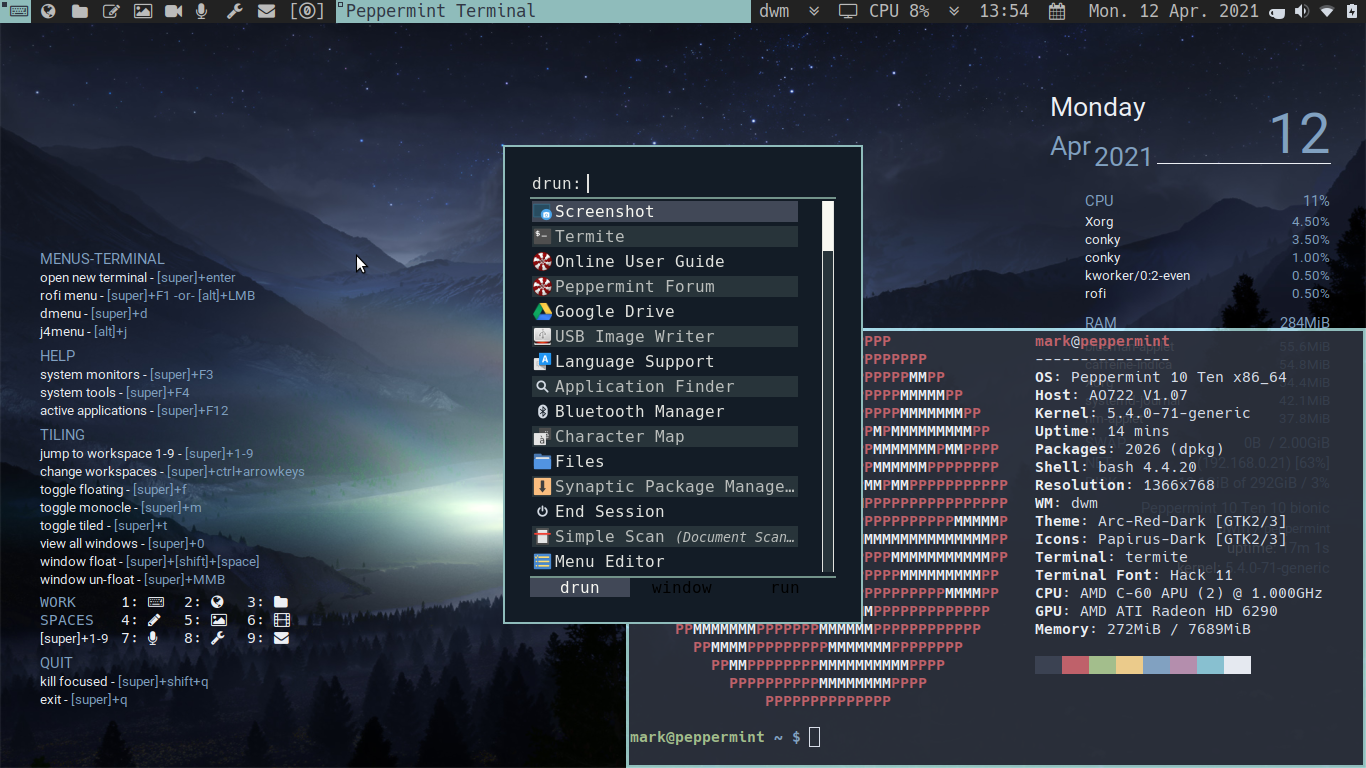The height and width of the screenshot is (768, 1366).
Task: Click the yellow color block in terminal palette
Action: tap(1129, 665)
